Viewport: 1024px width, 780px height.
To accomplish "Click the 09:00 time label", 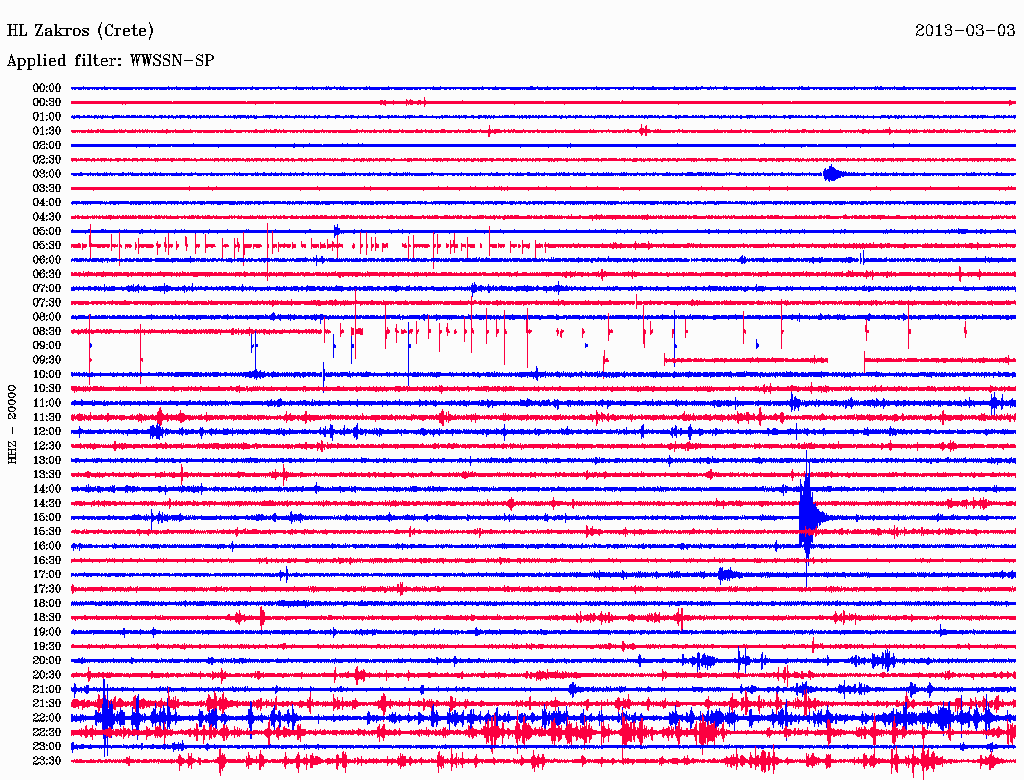I will 47,346.
